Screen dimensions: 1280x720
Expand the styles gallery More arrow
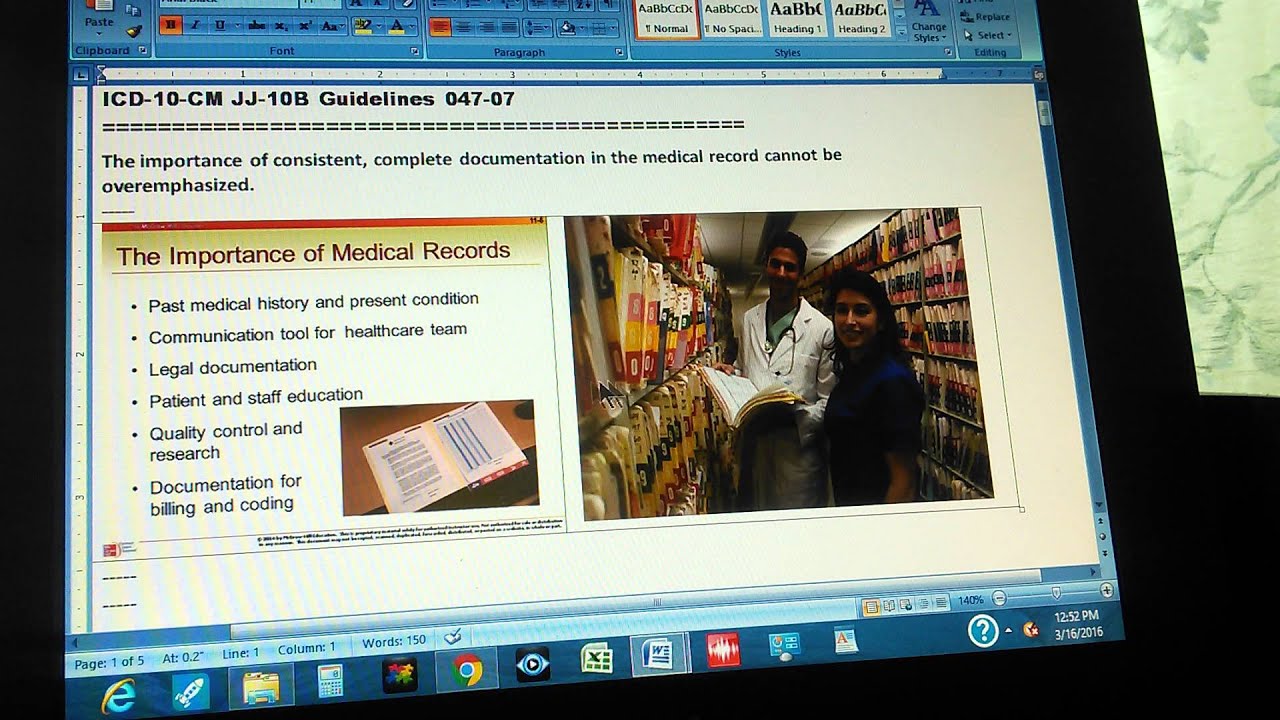click(x=900, y=32)
